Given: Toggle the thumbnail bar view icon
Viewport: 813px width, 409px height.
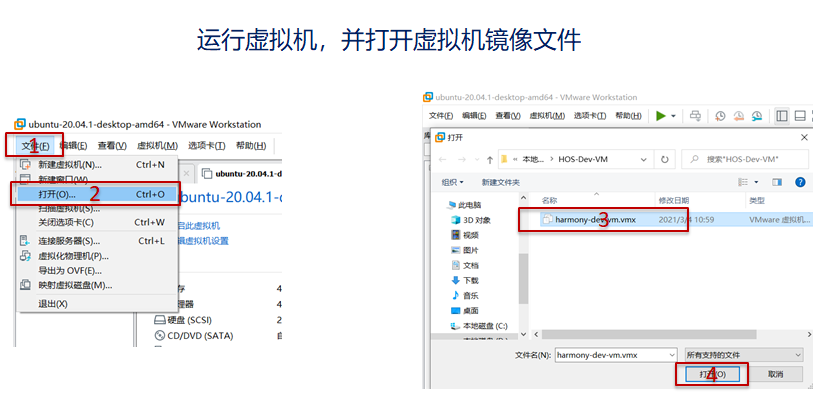Looking at the screenshot, I should pyautogui.click(x=800, y=116).
